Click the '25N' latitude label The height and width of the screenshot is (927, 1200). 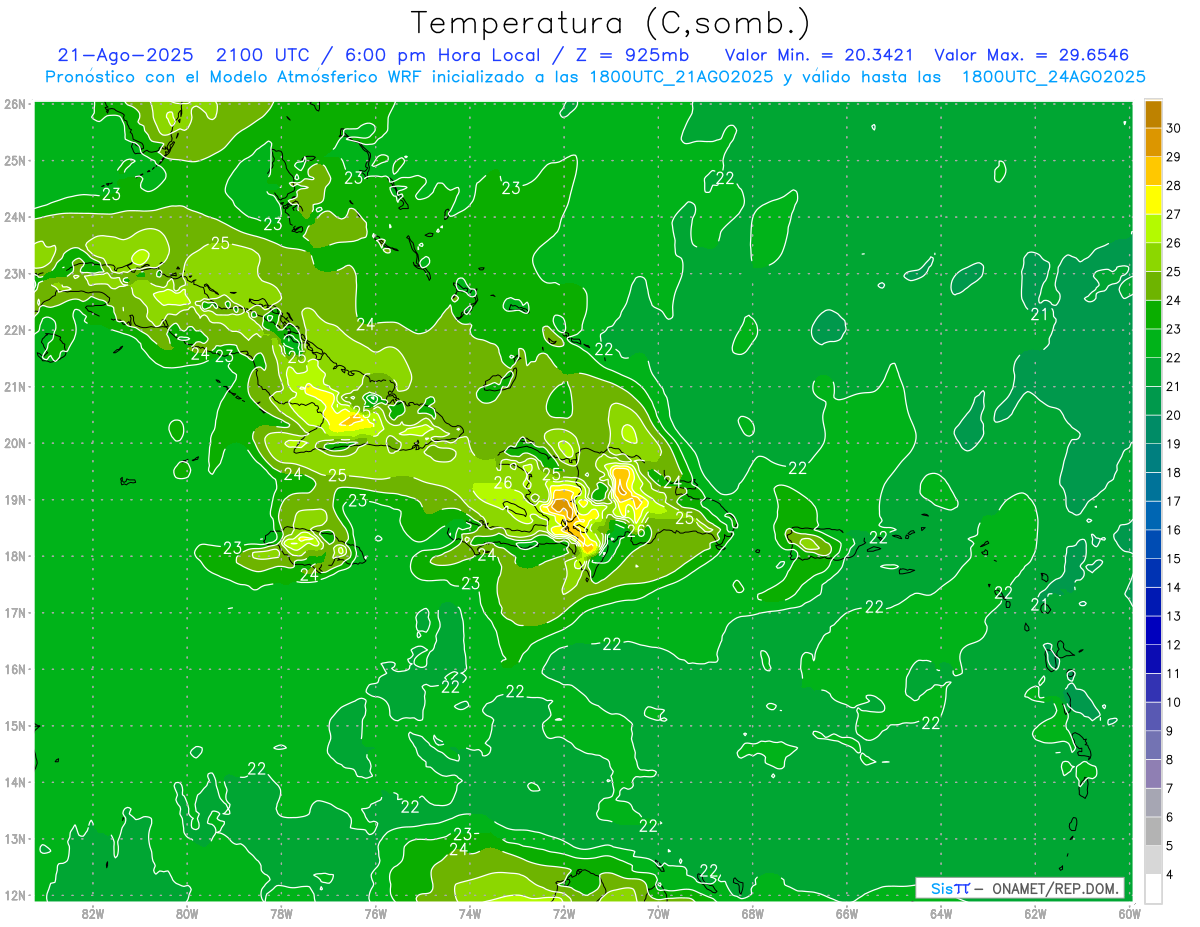[15, 160]
